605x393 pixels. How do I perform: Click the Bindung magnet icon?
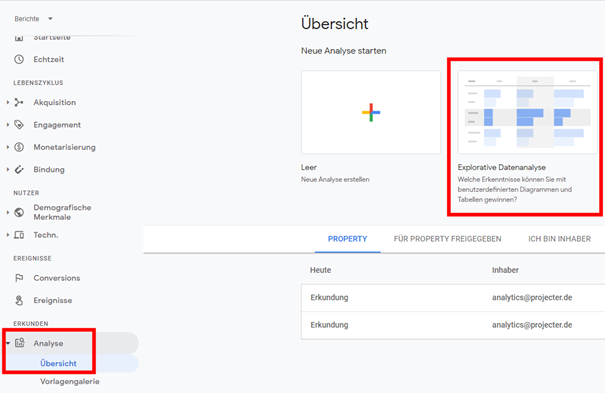pyautogui.click(x=19, y=169)
